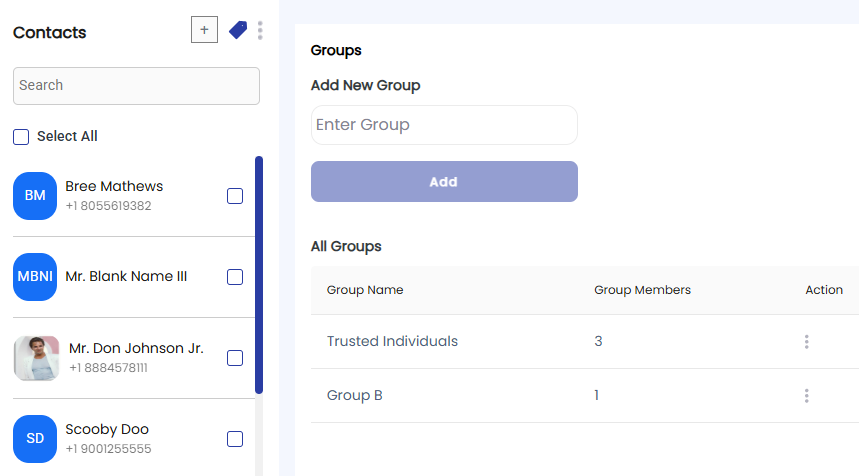Image resolution: width=859 pixels, height=476 pixels.
Task: Open Contacts three-dot options menu
Action: pyautogui.click(x=260, y=31)
